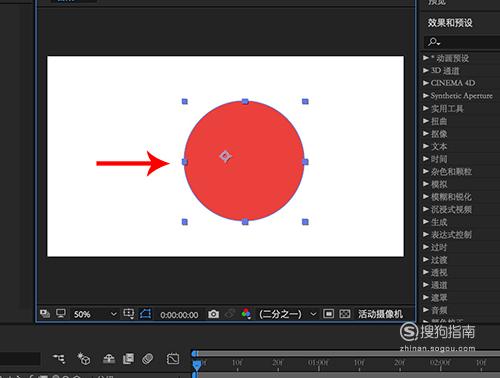Expand the 抠像 category

click(426, 134)
